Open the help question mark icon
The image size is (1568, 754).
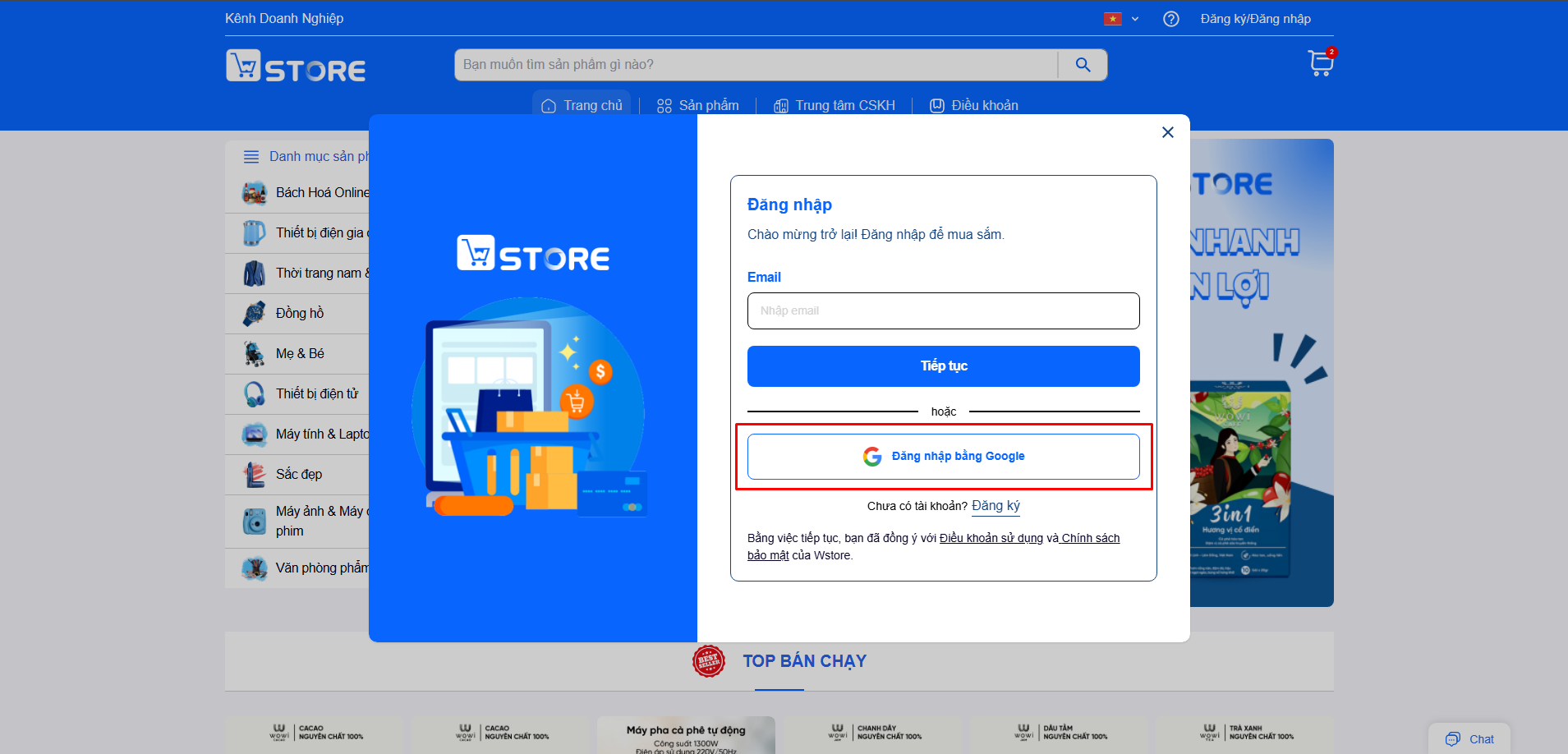point(1171,19)
